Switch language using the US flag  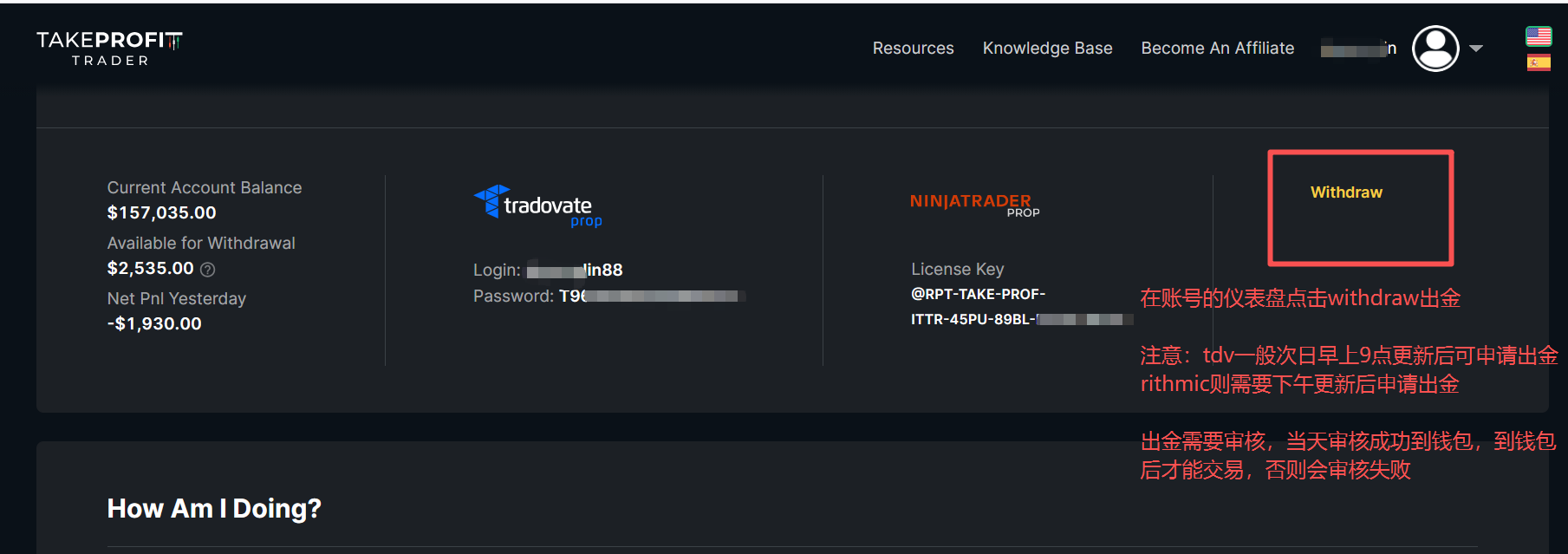tap(1539, 36)
